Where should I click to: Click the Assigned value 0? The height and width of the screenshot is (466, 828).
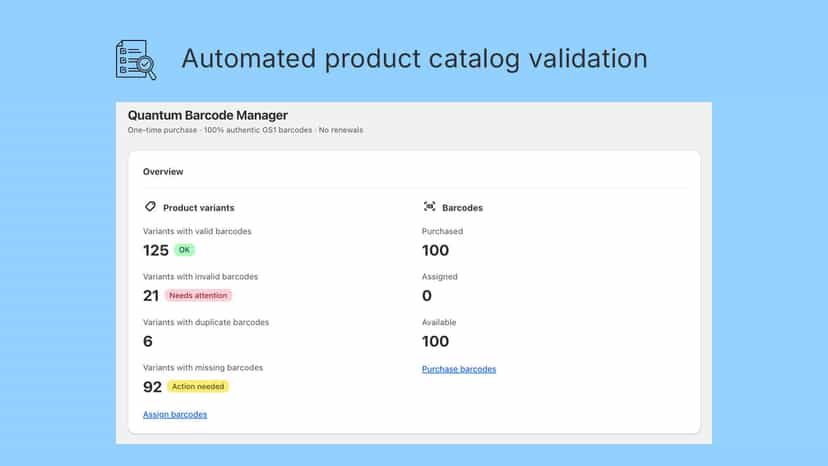427,296
